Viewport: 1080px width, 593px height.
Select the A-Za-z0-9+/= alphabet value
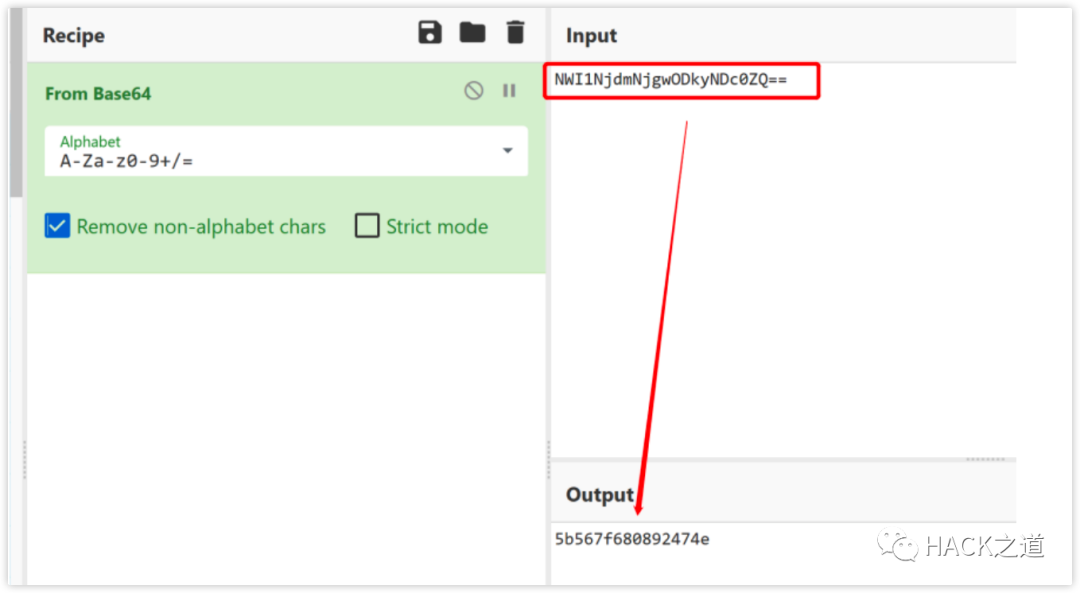pyautogui.click(x=126, y=160)
